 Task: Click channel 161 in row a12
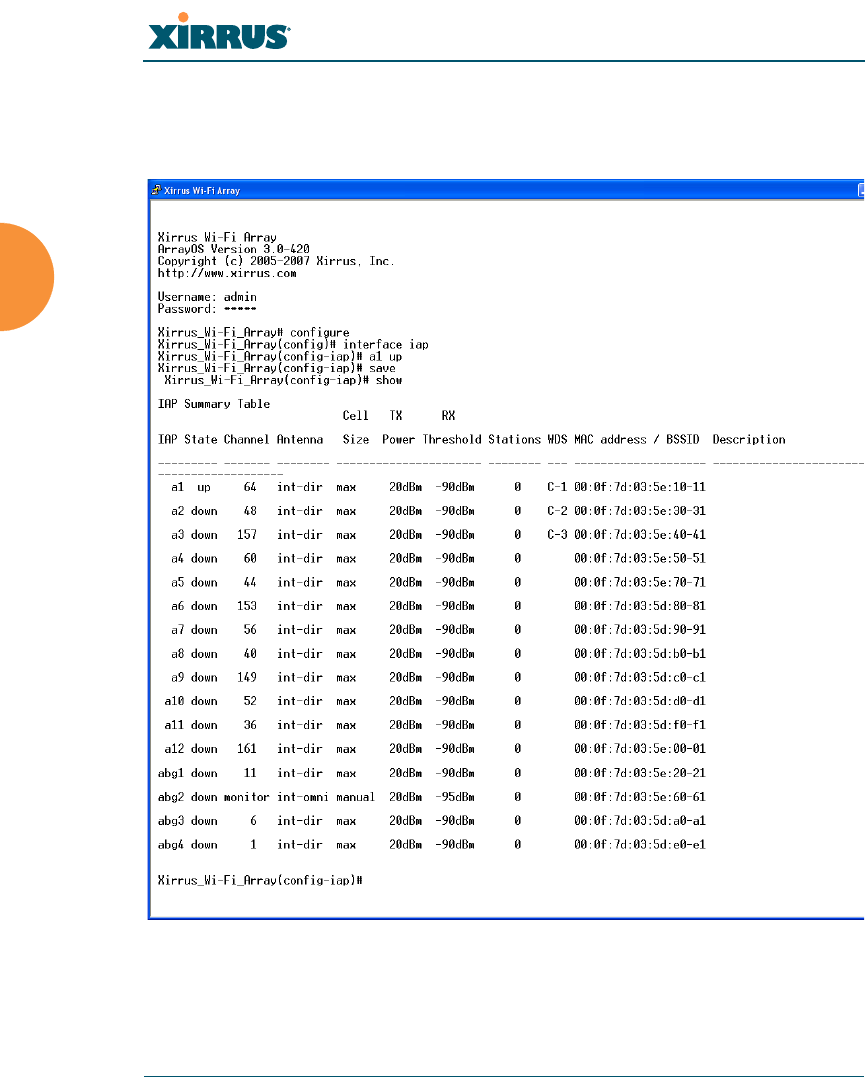(247, 749)
